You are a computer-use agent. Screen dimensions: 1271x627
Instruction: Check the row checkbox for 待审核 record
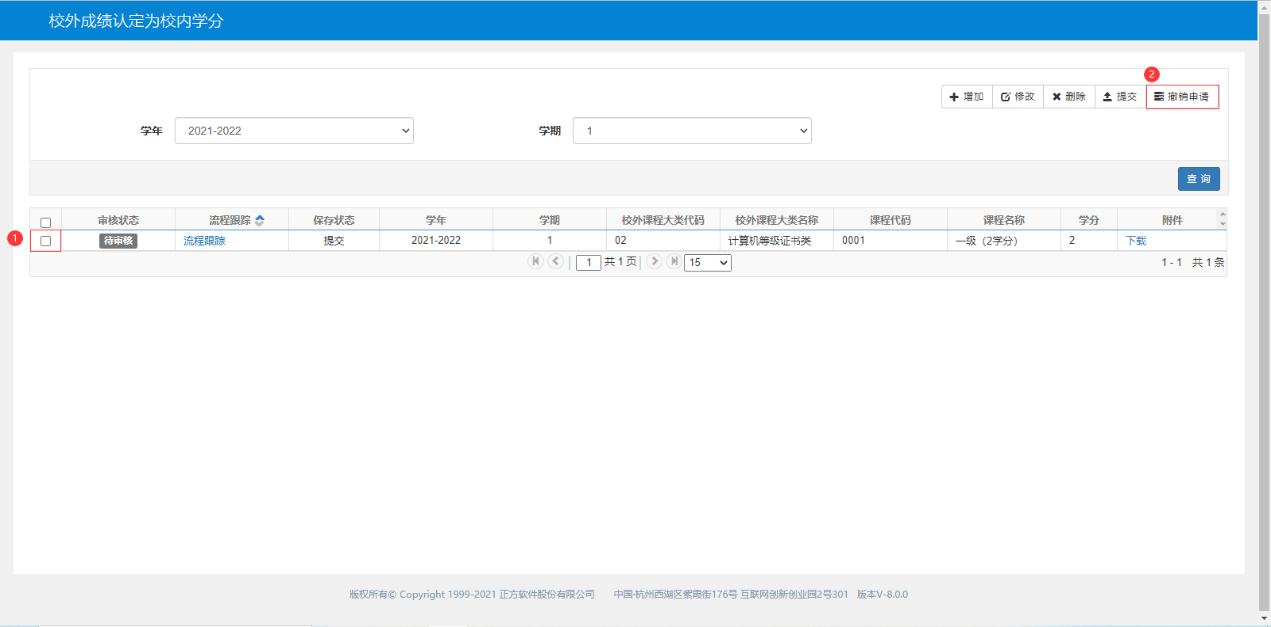(x=46, y=241)
